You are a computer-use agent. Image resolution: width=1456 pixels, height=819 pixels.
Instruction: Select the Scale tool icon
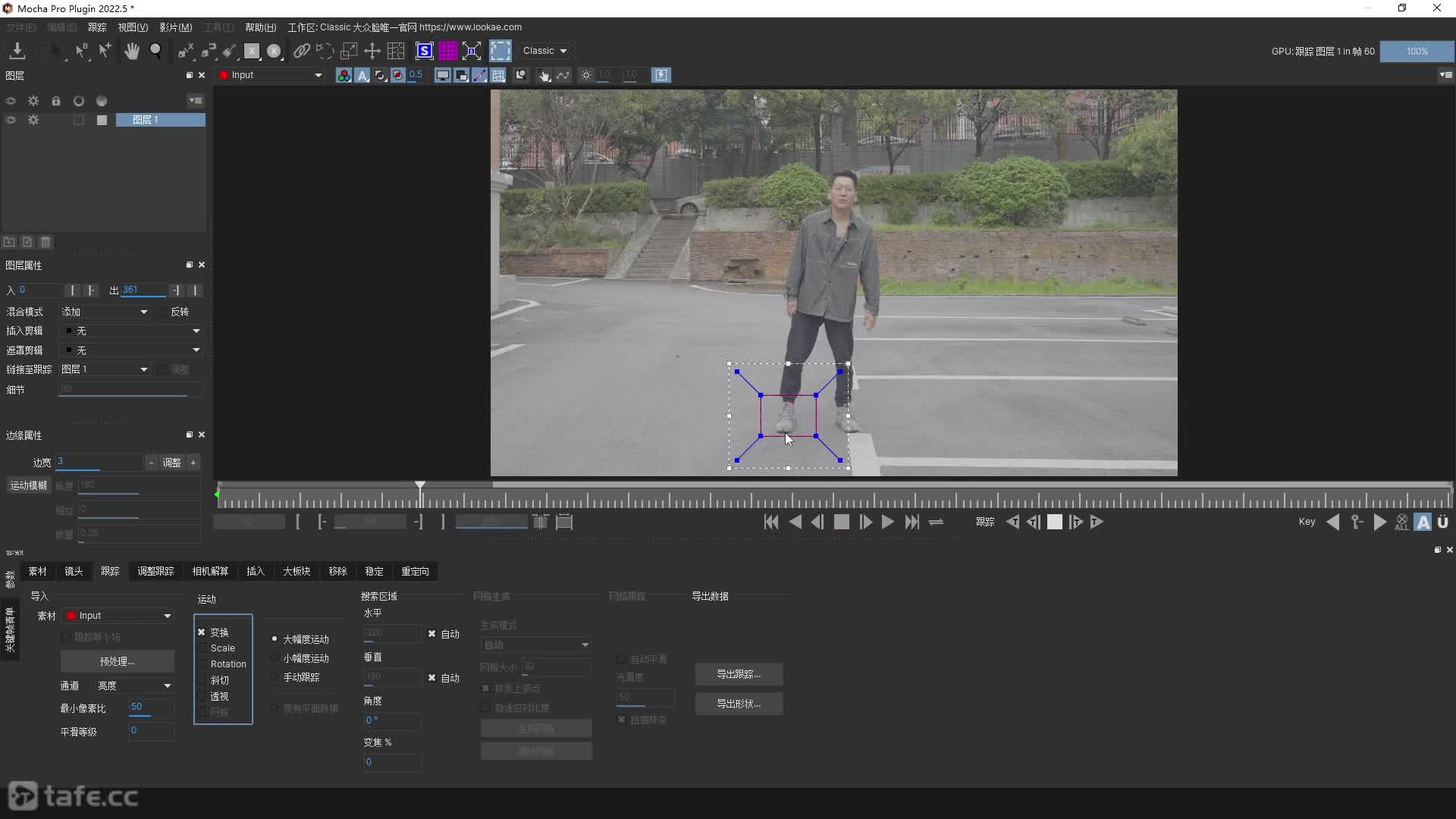349,51
